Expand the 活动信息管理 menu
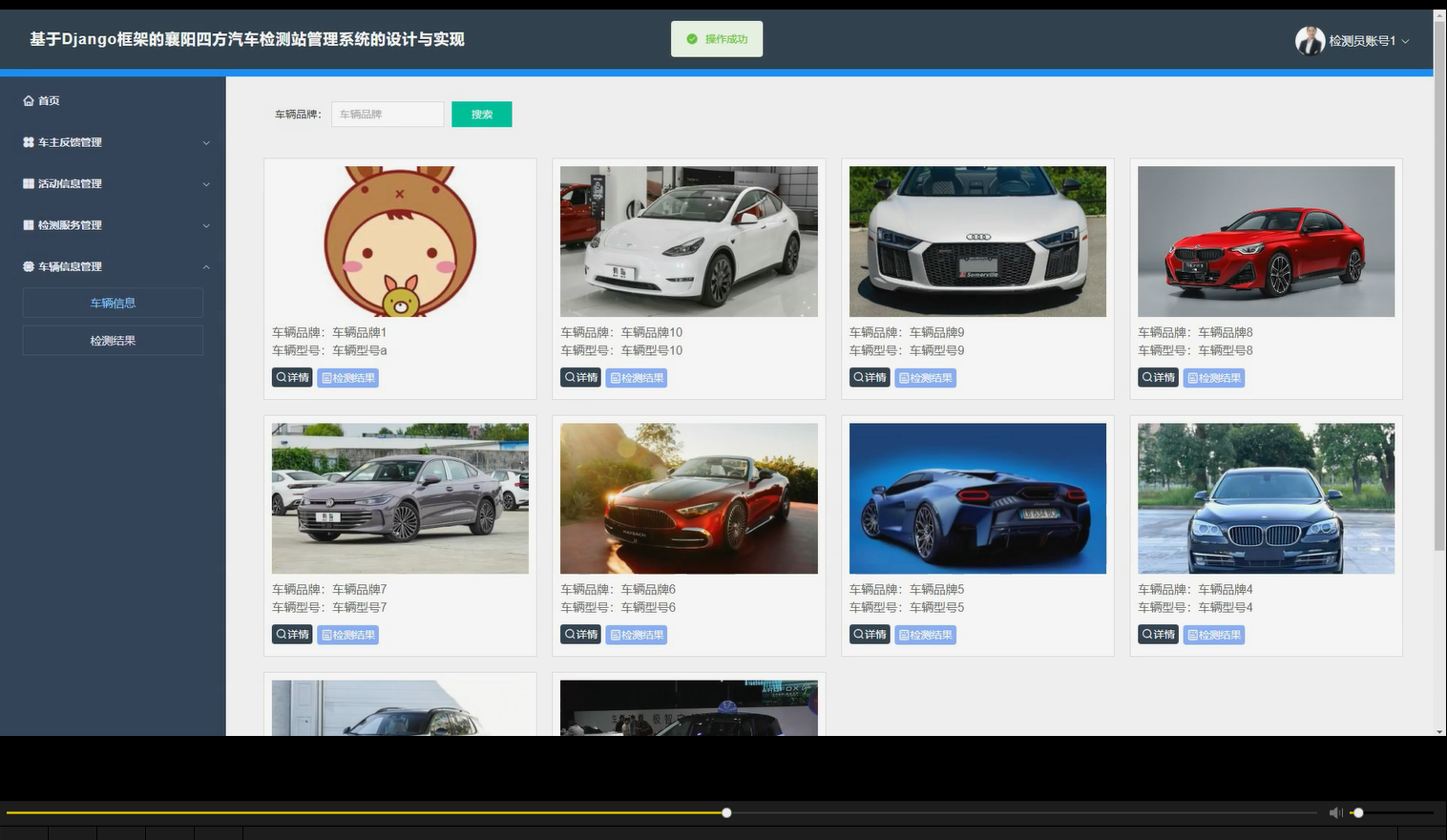 tap(113, 183)
